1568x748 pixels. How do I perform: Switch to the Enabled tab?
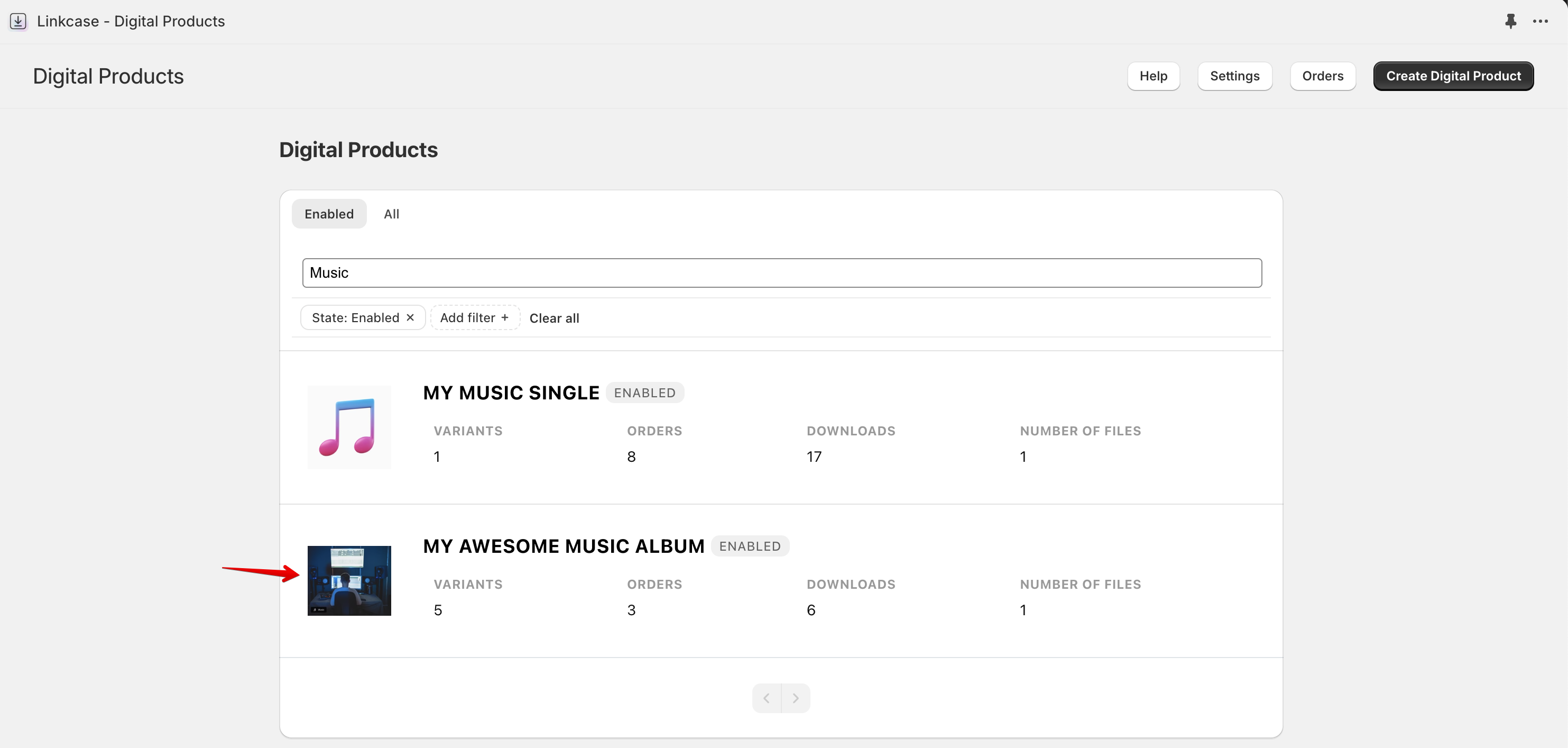[329, 213]
